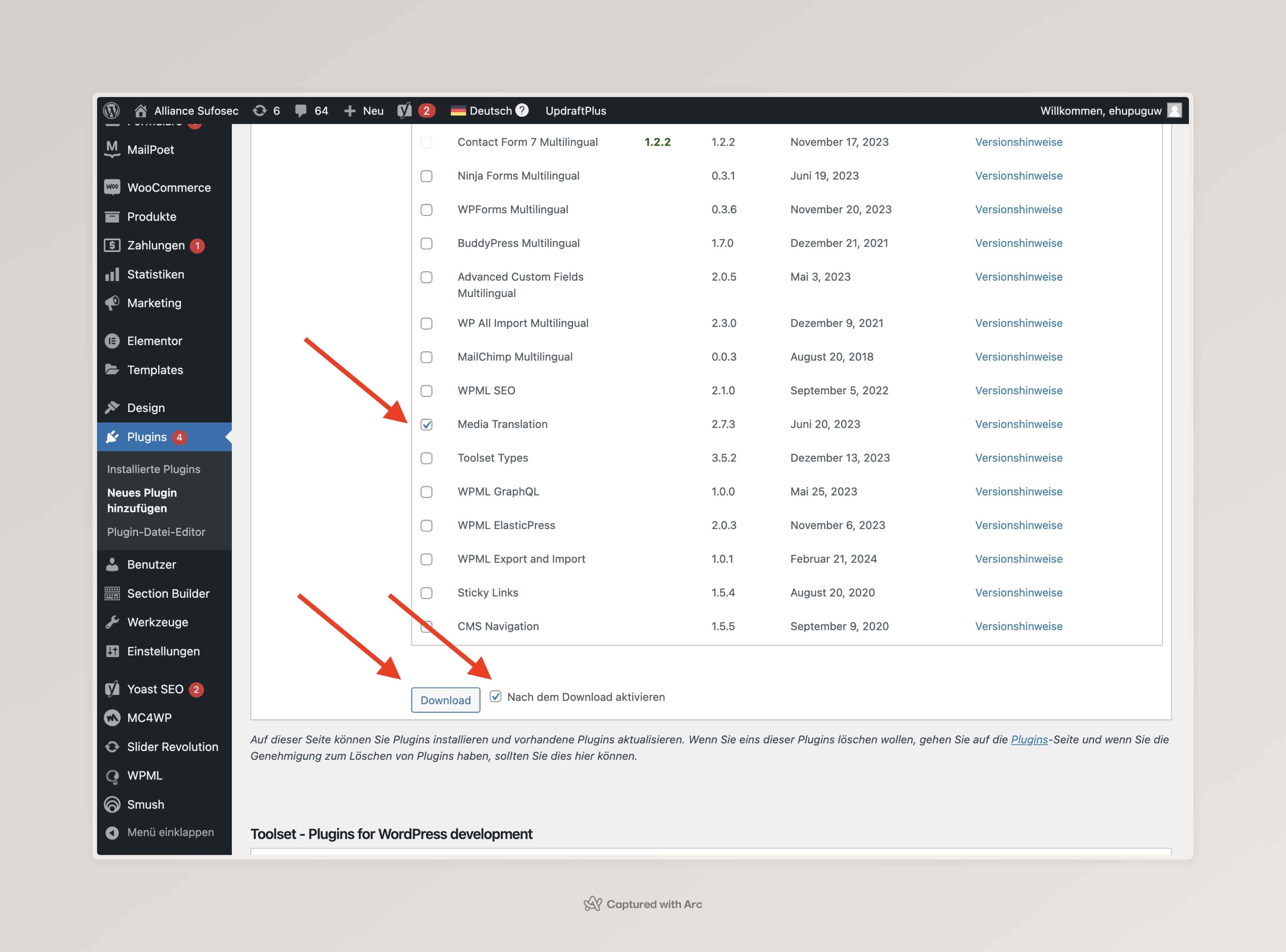
Task: Open the comments bubble icon showing 64
Action: tap(300, 111)
